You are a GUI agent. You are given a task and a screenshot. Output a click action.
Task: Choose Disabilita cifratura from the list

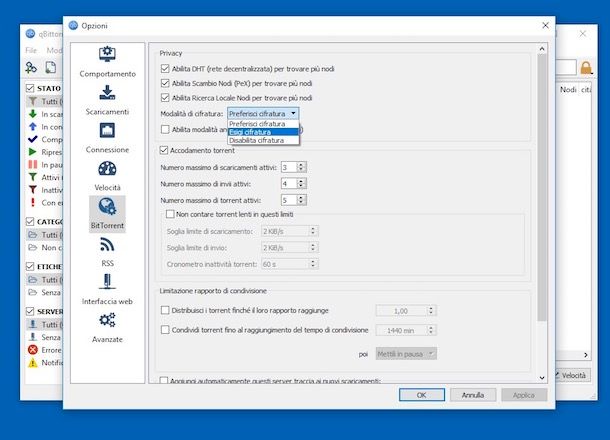coord(263,140)
